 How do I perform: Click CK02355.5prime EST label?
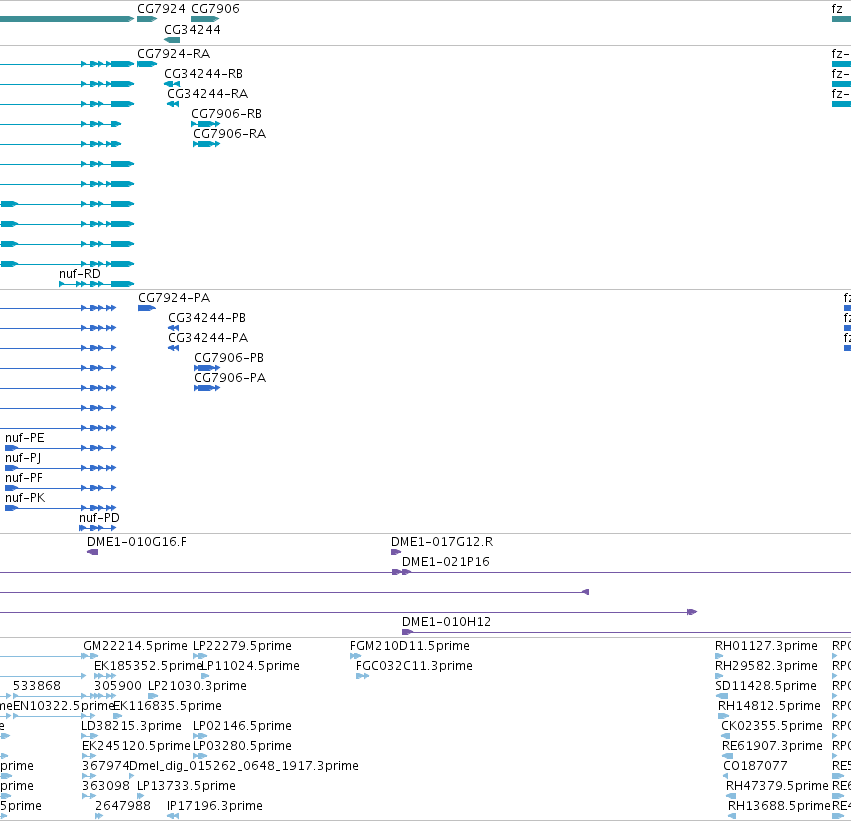772,727
